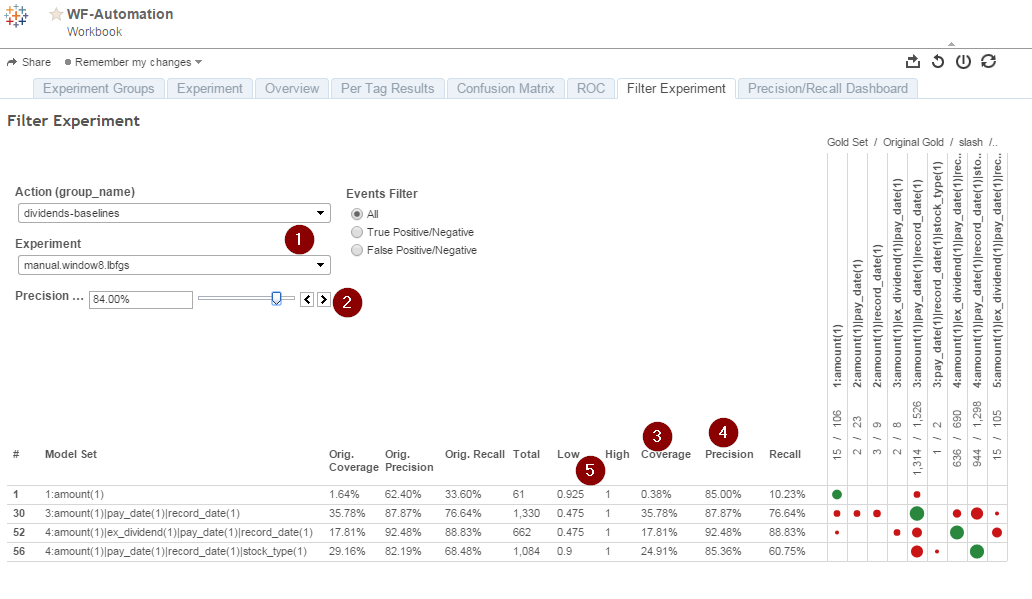
Task: Open the Precision/Recall Dashboard tab
Action: click(827, 88)
